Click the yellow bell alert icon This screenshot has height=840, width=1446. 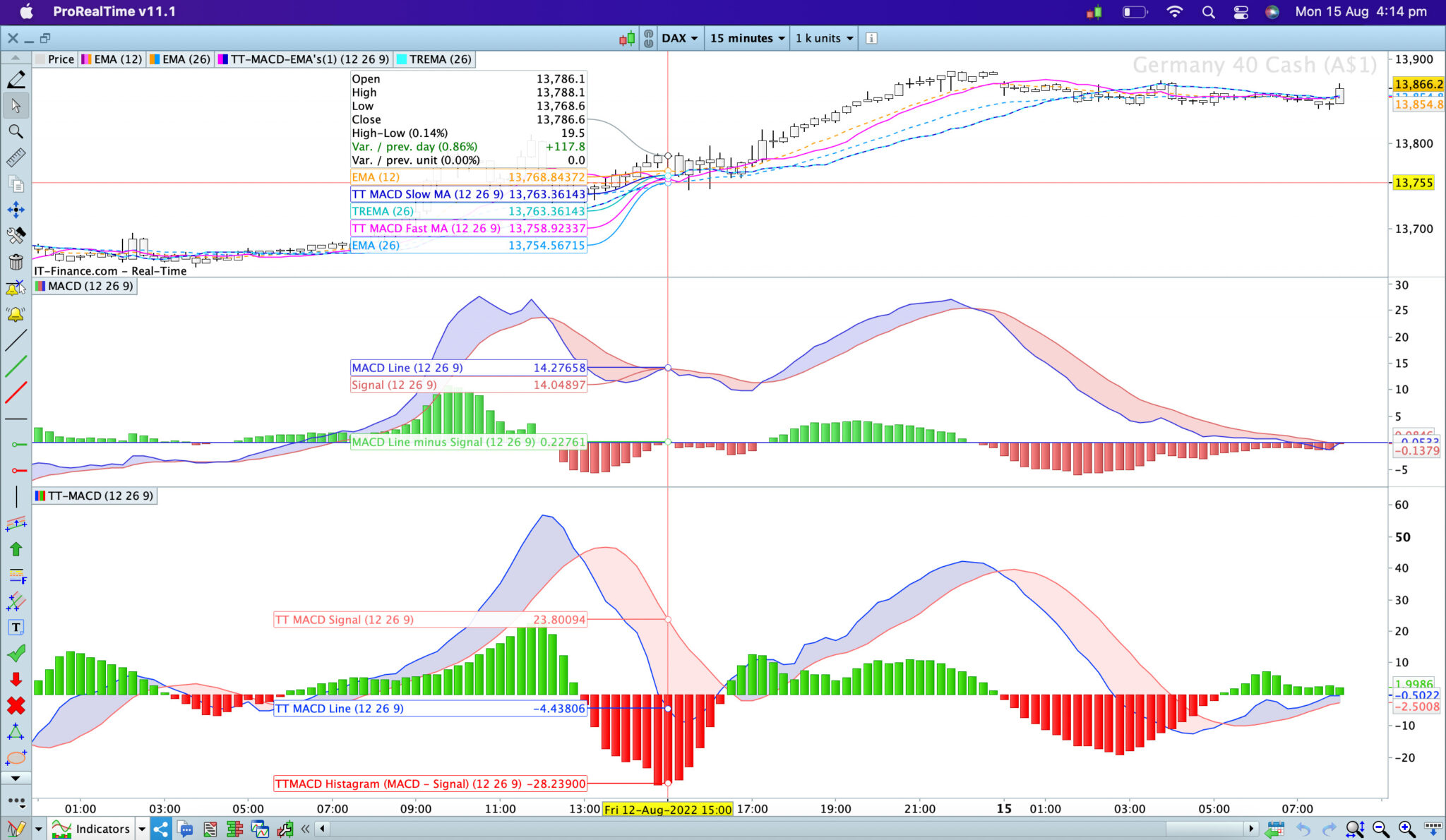tap(16, 314)
